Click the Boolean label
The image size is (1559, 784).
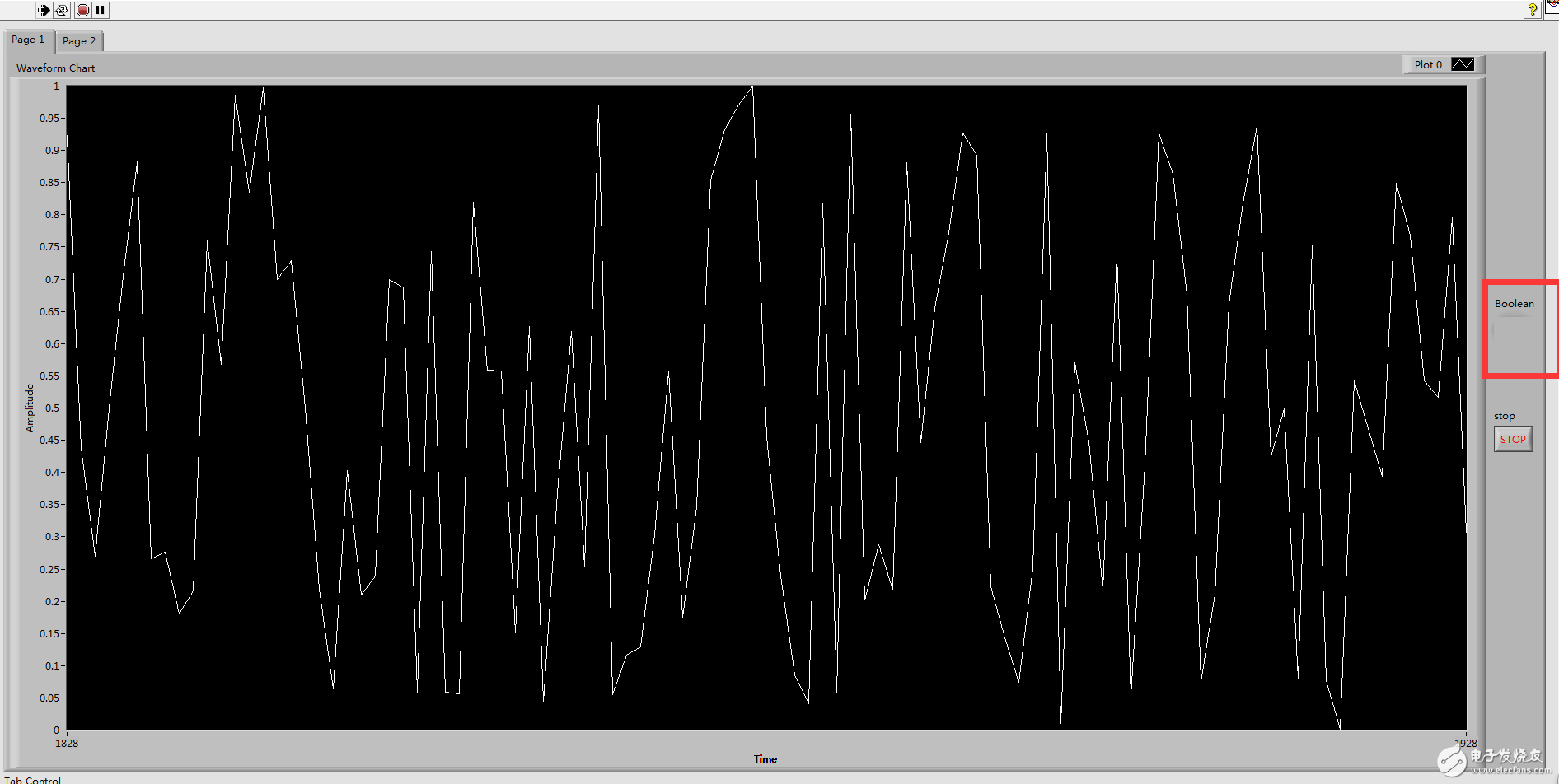tap(1515, 303)
